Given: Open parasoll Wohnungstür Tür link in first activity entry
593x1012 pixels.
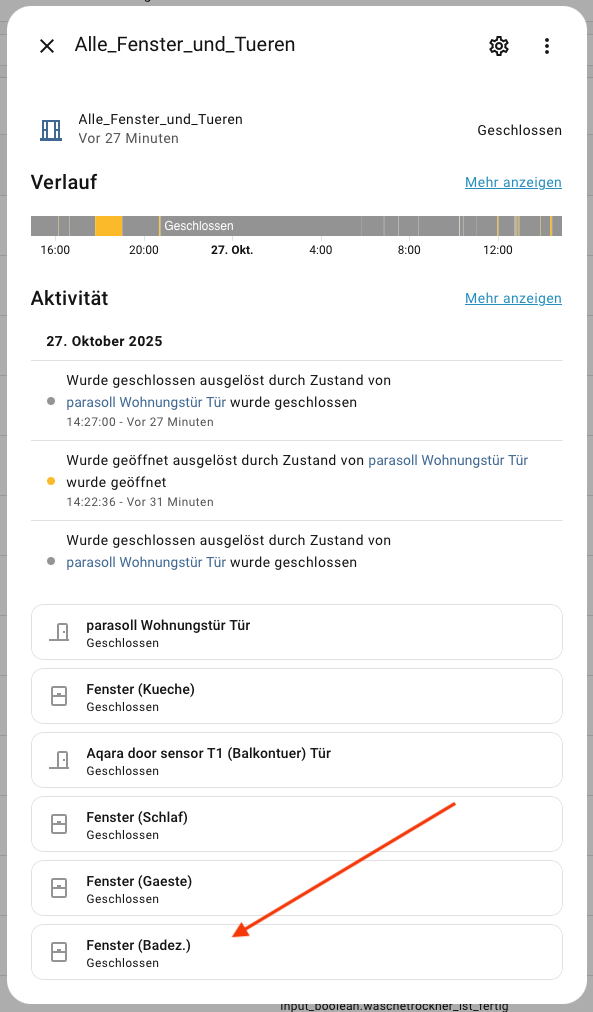Looking at the screenshot, I should click(x=146, y=402).
